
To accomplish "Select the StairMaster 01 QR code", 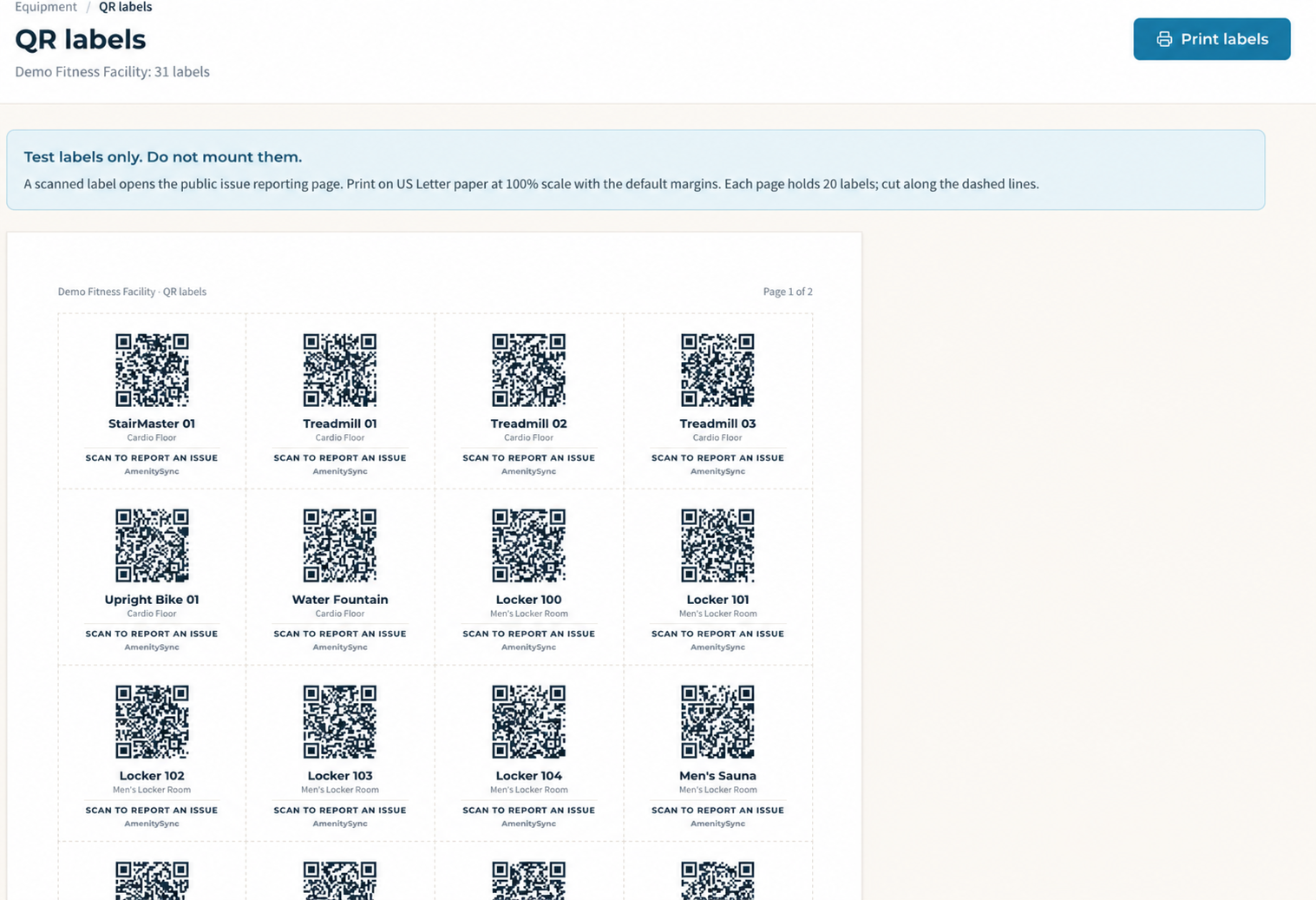I will (152, 370).
